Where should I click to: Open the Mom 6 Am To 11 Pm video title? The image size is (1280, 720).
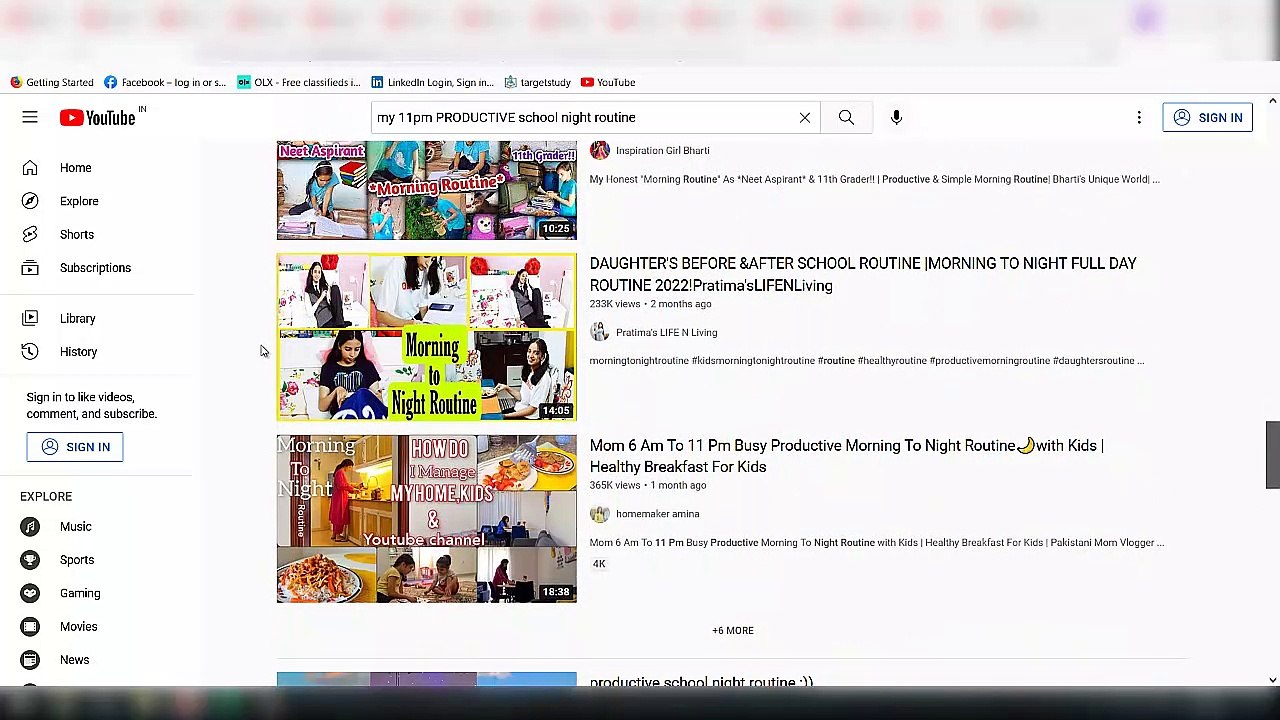847,456
